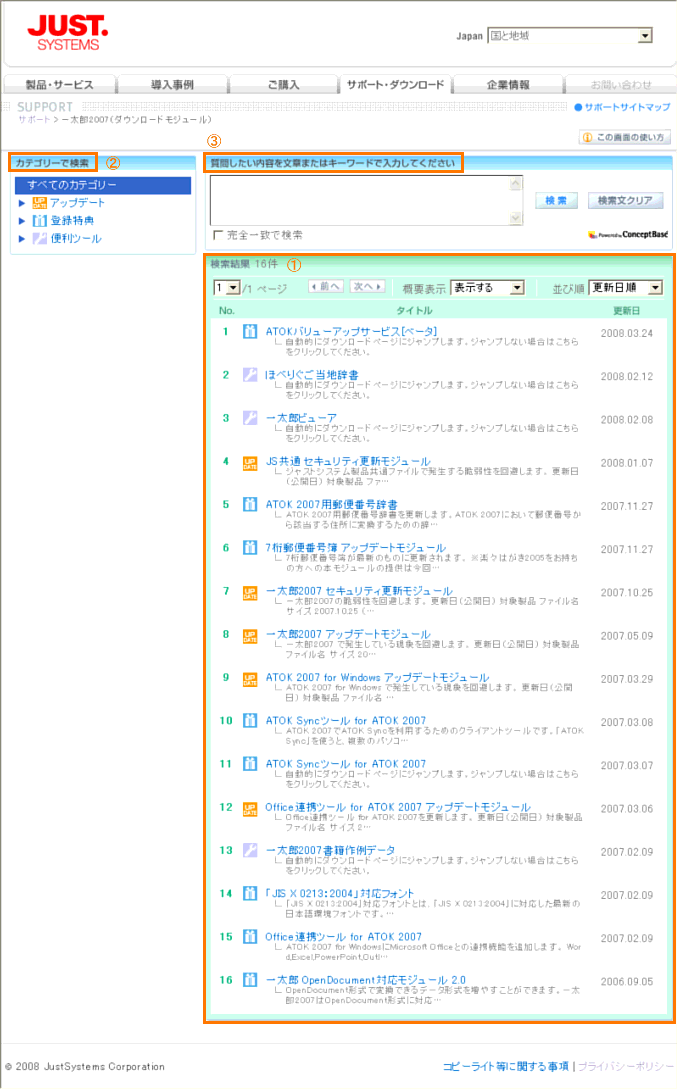
Task: Open the コピーライト等に関する事項 link
Action: [x=505, y=1066]
